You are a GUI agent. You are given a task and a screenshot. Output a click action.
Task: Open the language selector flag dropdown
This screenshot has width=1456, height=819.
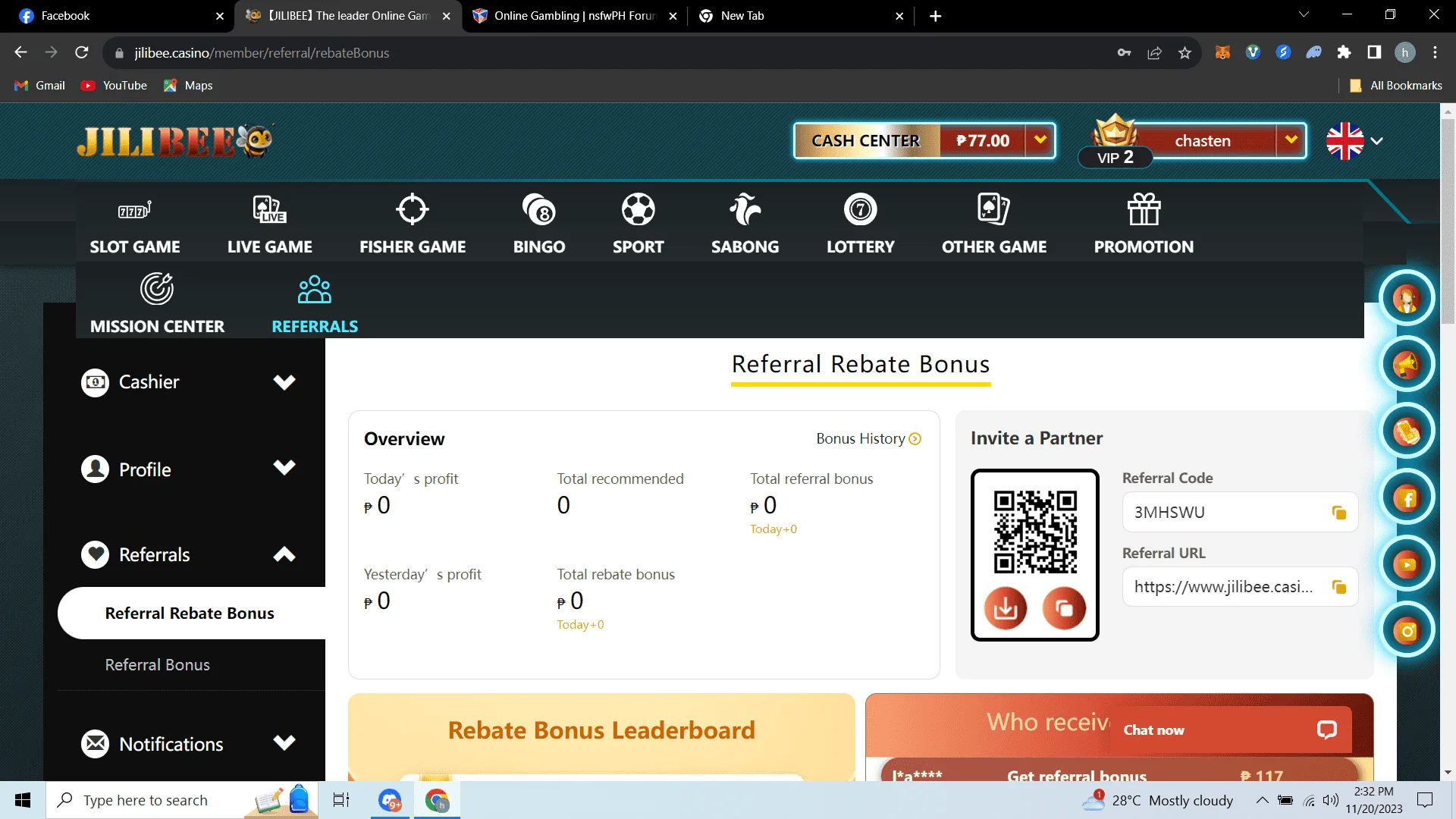1355,141
